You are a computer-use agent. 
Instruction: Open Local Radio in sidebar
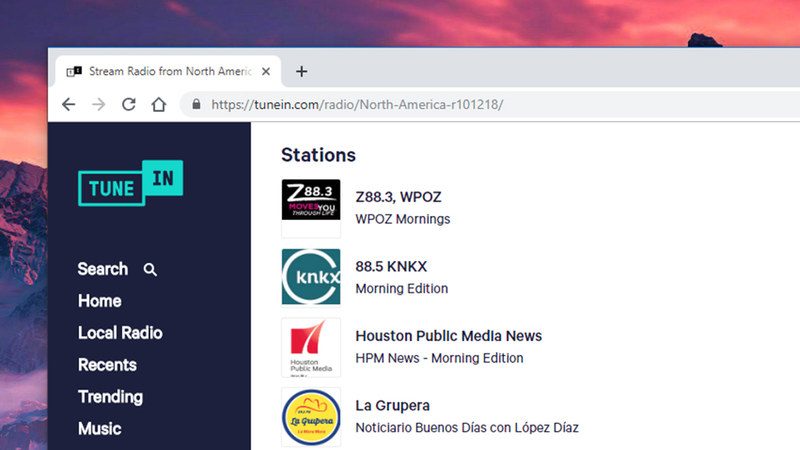[x=120, y=333]
